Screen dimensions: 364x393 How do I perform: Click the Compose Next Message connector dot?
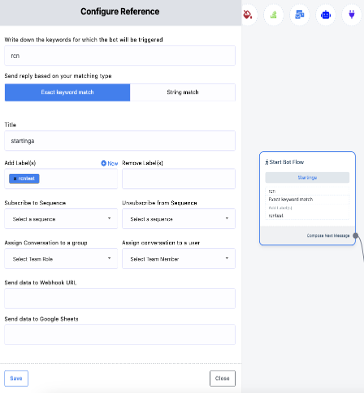pos(356,236)
